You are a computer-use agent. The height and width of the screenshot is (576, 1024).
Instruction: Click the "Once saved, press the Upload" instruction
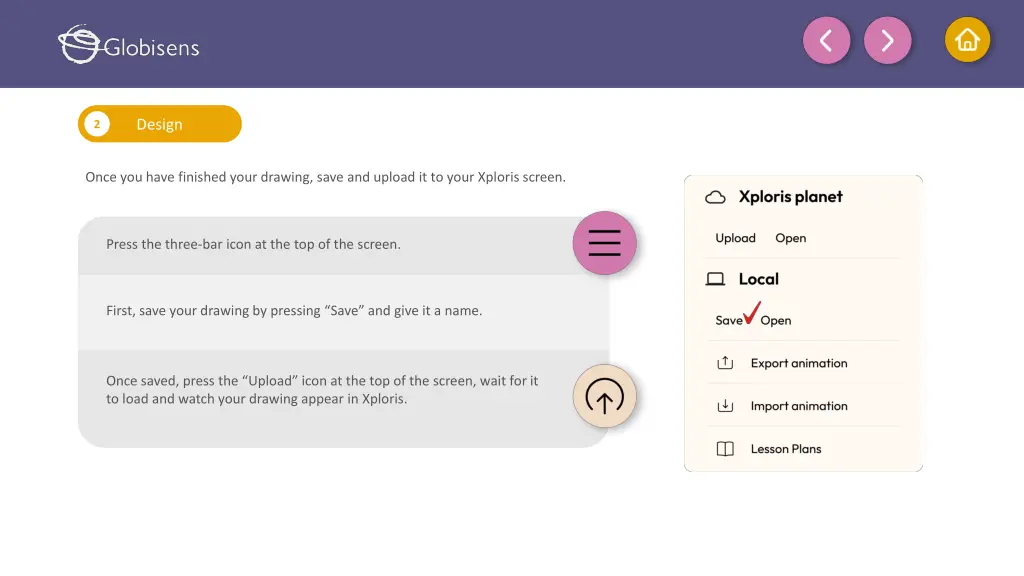pyautogui.click(x=322, y=390)
